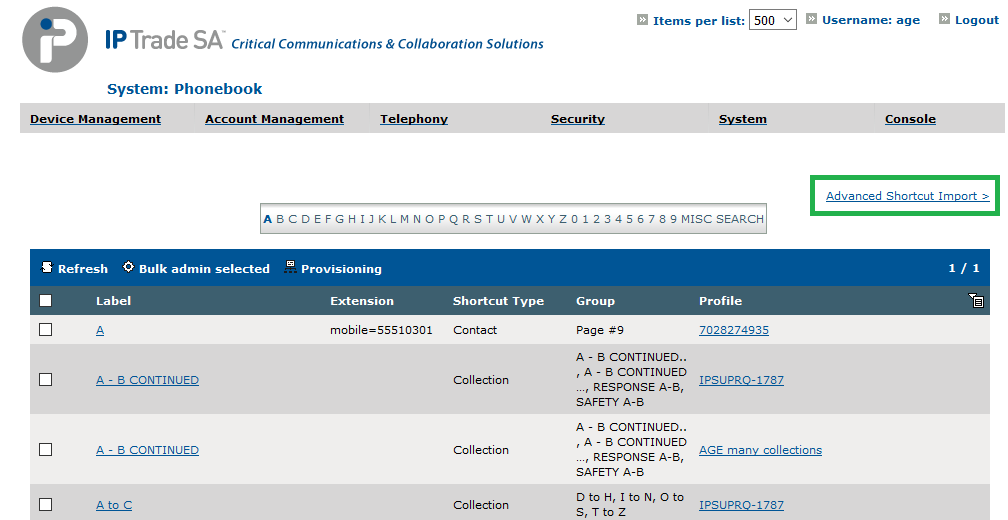Open column filter icon in table header
Screen dimensions: 1008x520
click(976, 300)
